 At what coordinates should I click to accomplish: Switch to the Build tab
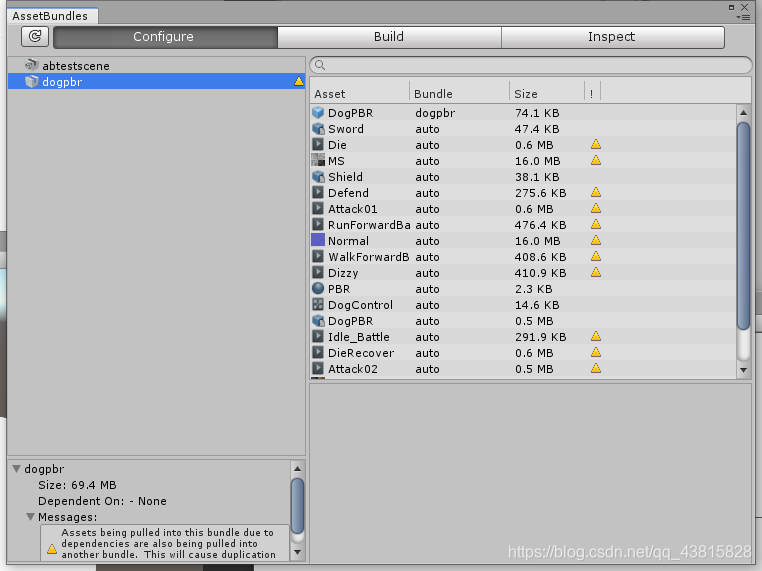pyautogui.click(x=389, y=37)
